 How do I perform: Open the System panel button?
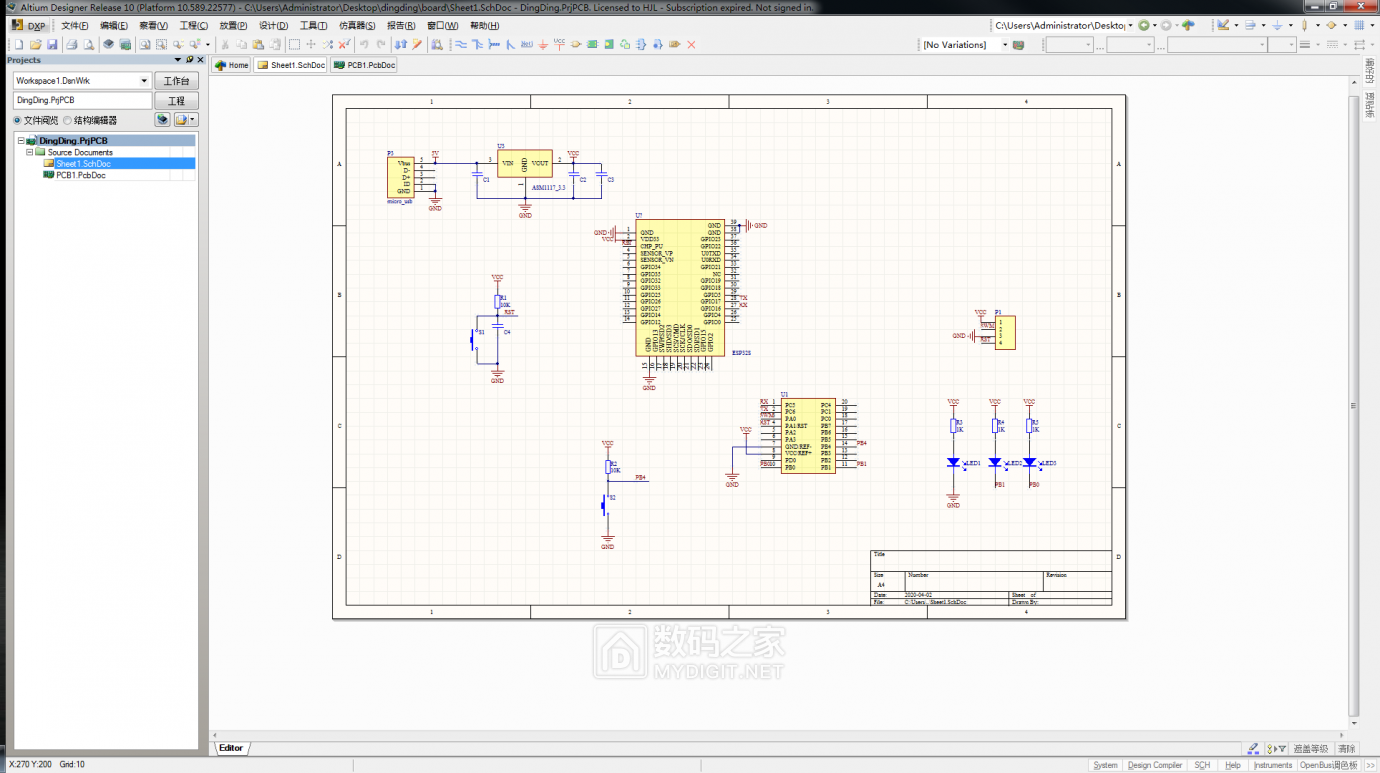point(1105,765)
